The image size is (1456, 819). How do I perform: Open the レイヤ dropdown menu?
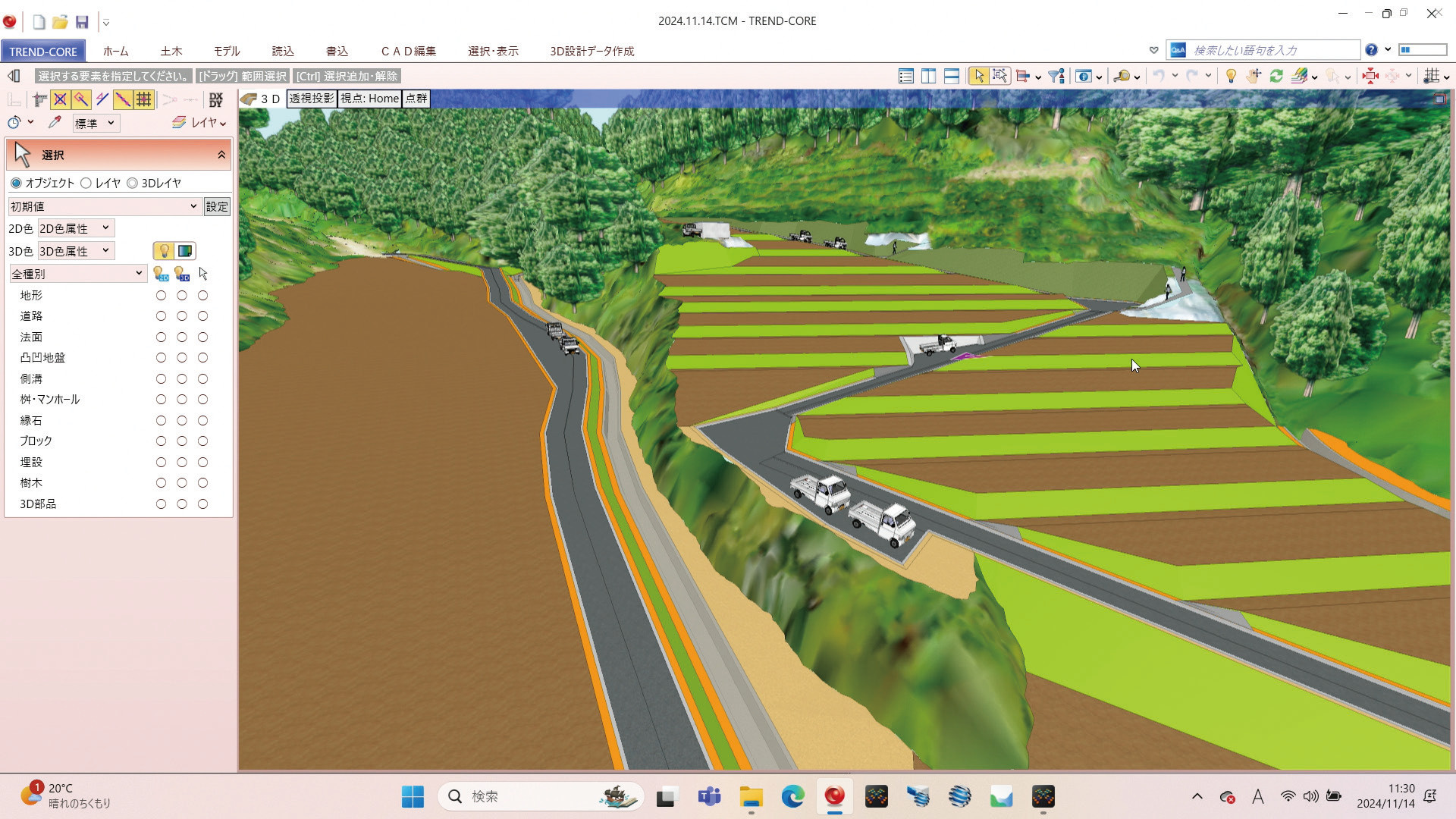click(199, 123)
